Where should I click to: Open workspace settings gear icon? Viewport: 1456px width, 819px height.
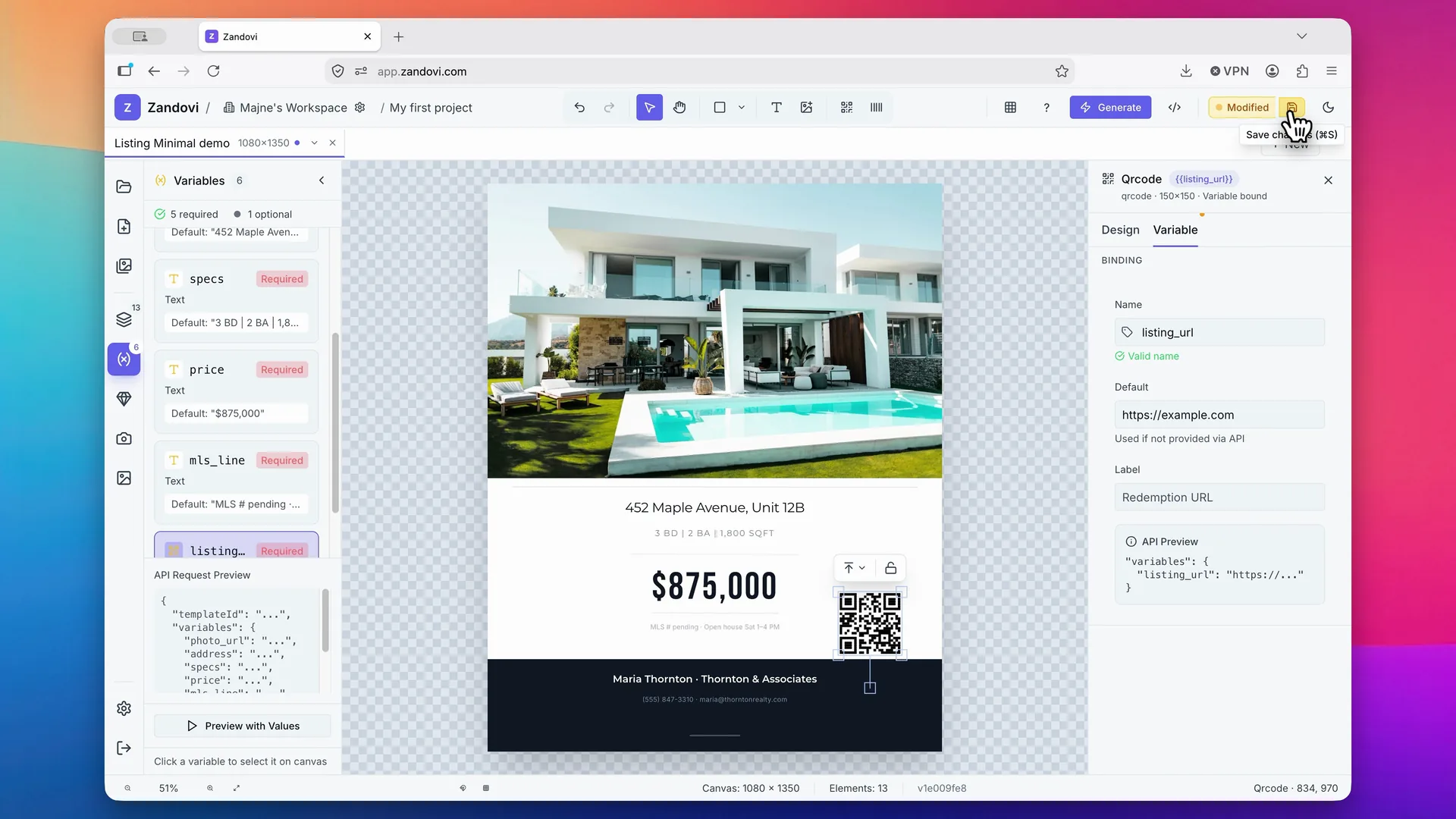(360, 108)
